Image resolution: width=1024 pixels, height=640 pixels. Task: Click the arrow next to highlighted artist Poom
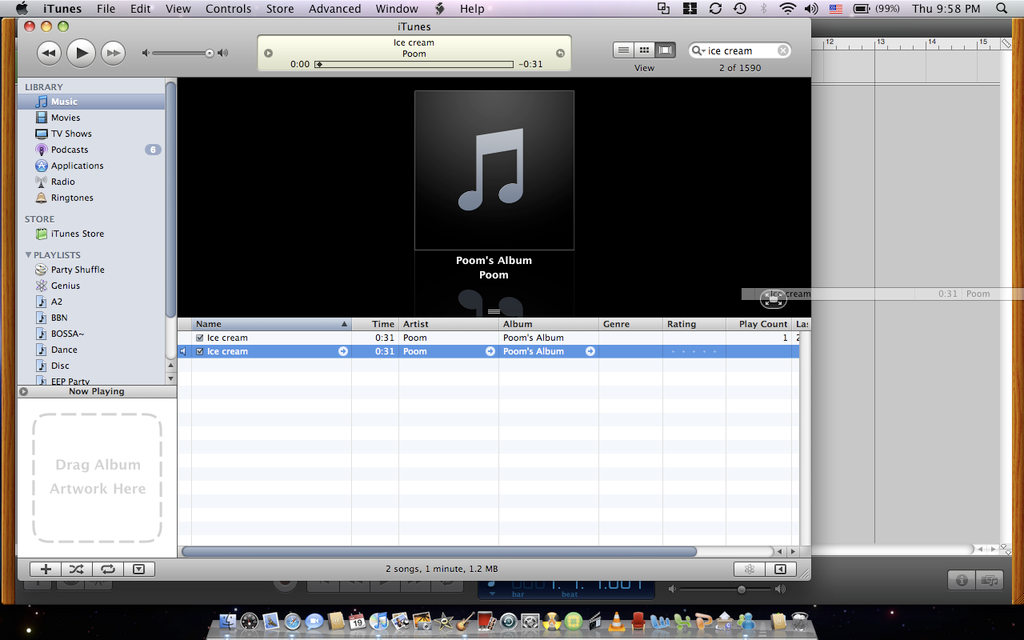click(x=490, y=351)
